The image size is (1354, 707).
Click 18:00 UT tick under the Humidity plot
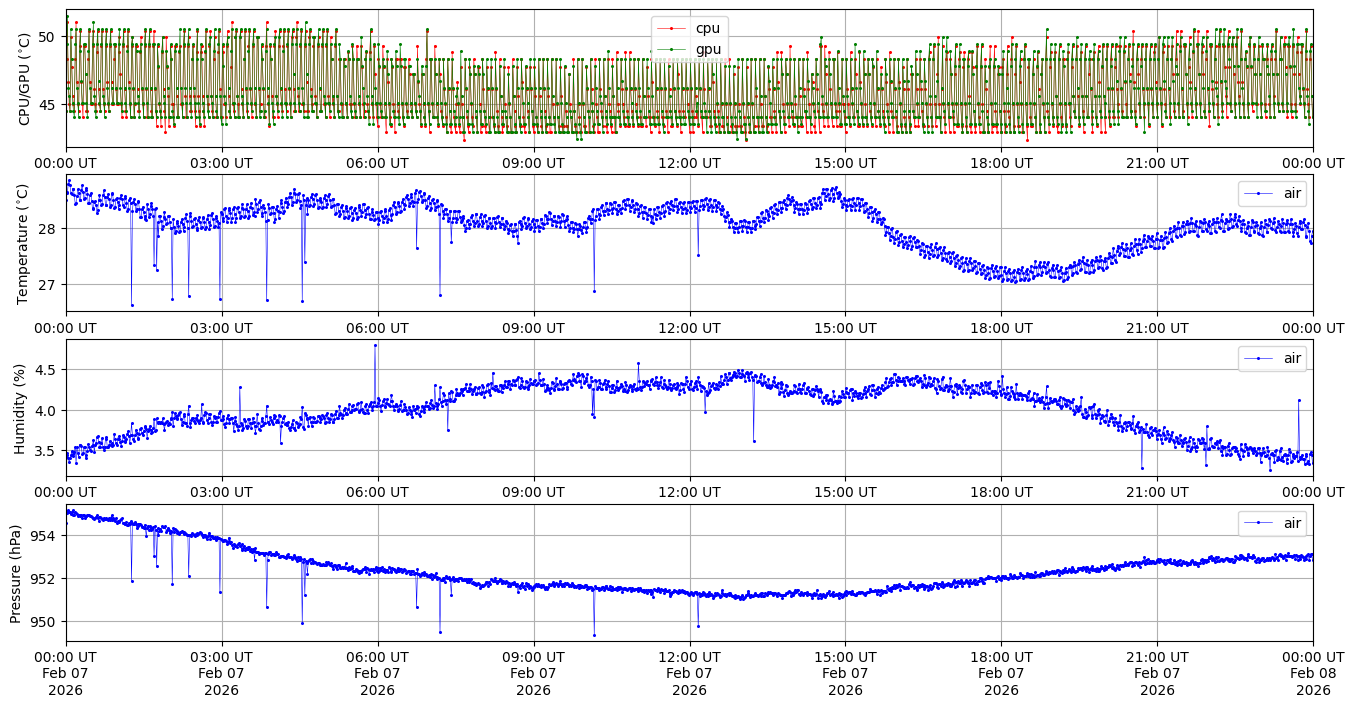[1001, 492]
